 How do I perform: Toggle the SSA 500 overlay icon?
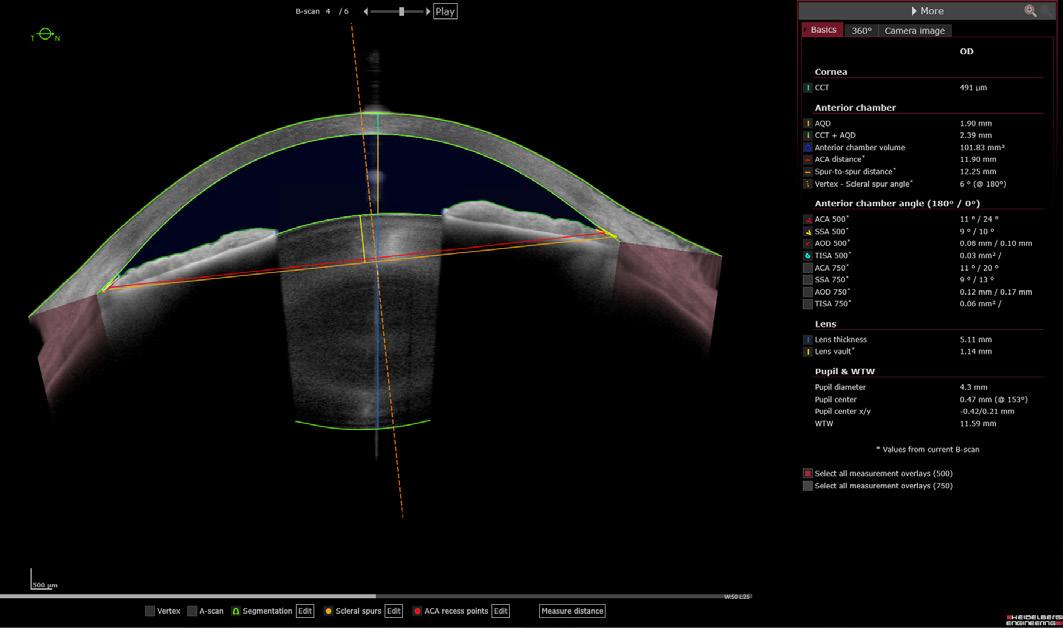[x=807, y=231]
